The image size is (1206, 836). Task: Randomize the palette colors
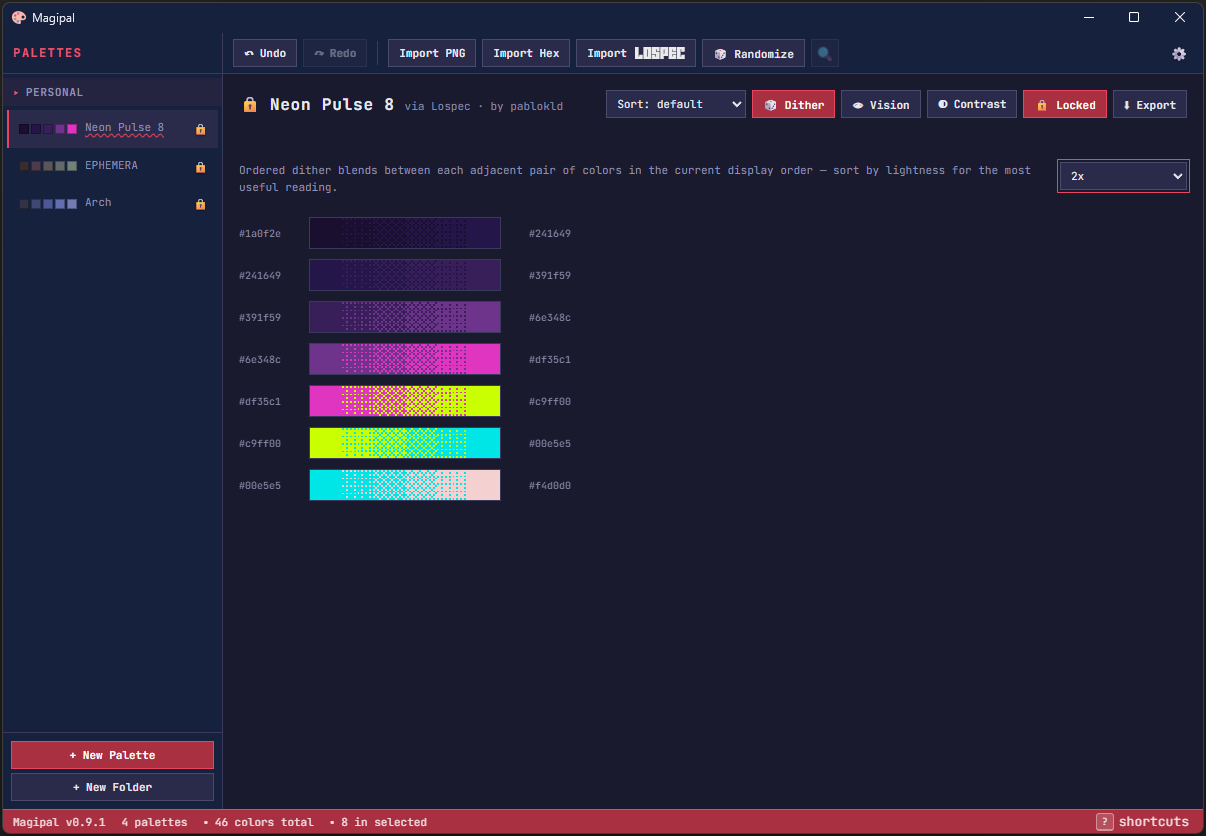pos(753,54)
